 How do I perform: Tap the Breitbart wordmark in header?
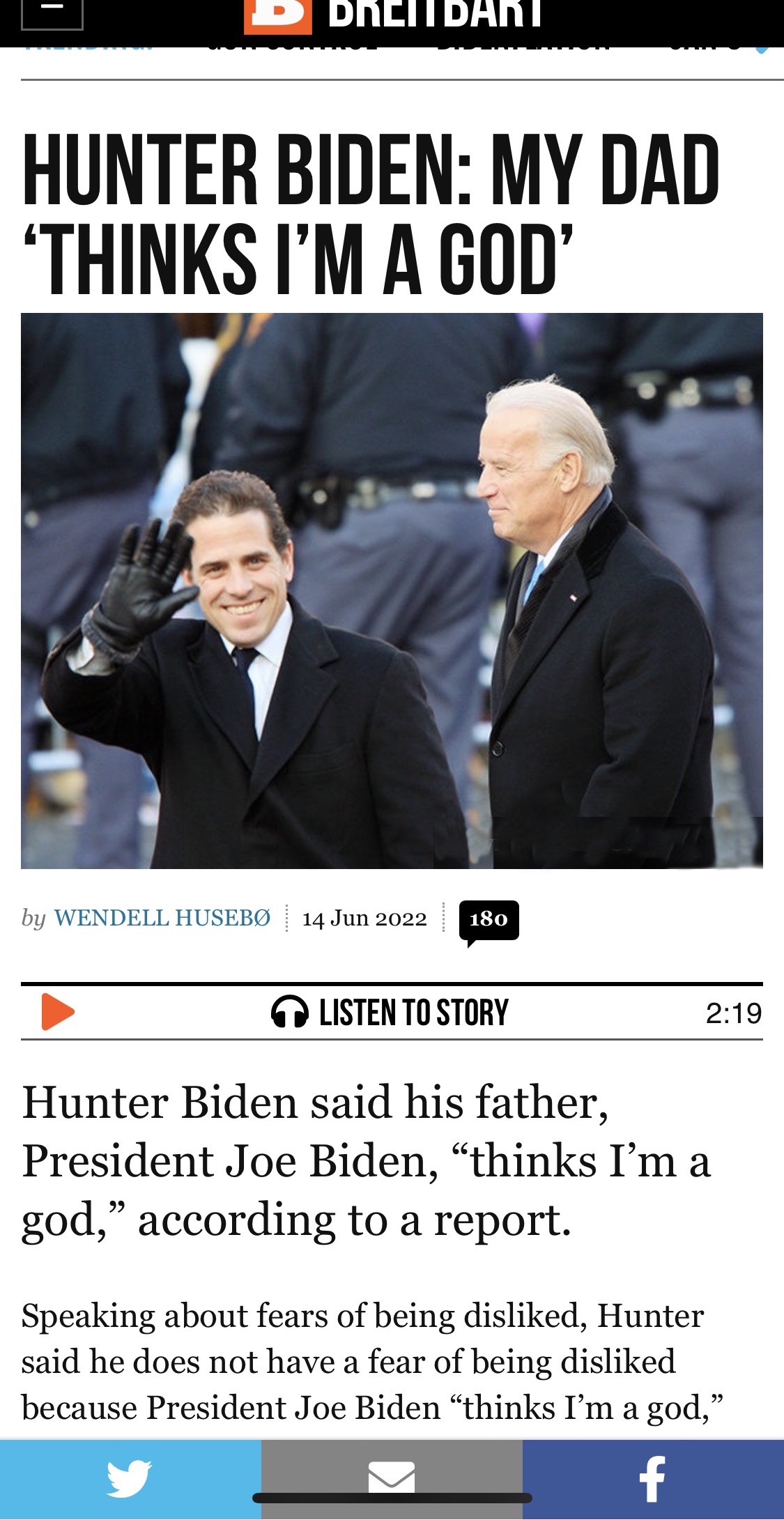[x=435, y=14]
